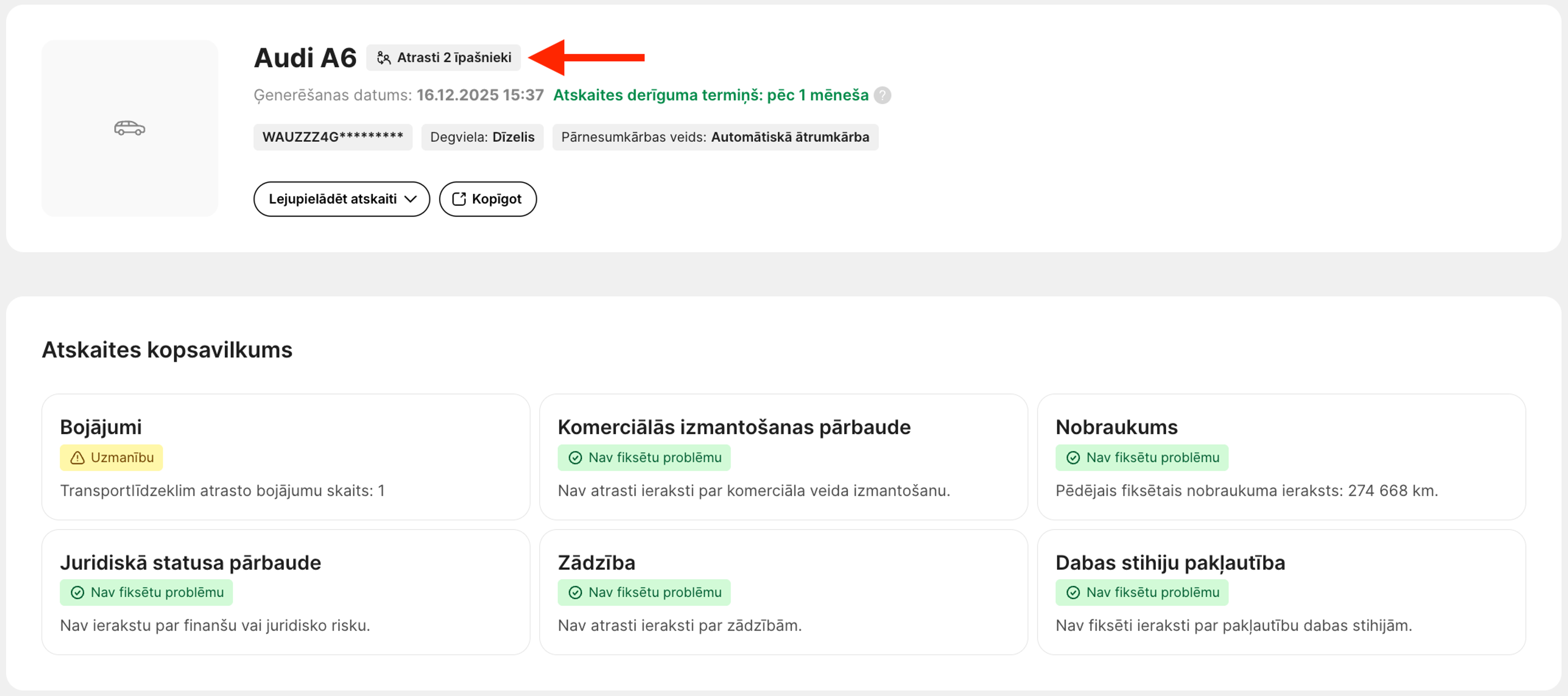
Task: Click text about pakļautību dabas stihijām
Action: coord(1233,626)
